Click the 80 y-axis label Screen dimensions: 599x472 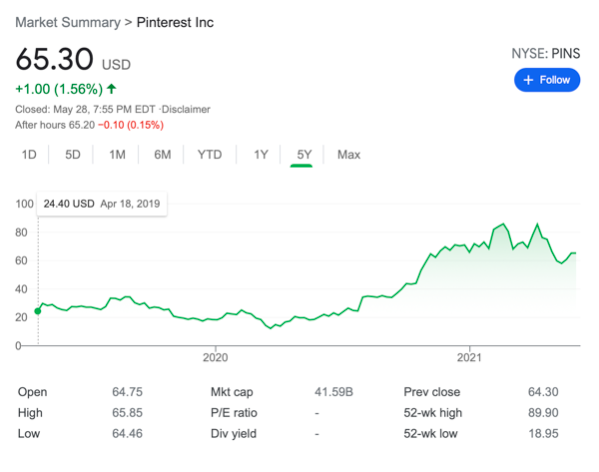point(21,232)
